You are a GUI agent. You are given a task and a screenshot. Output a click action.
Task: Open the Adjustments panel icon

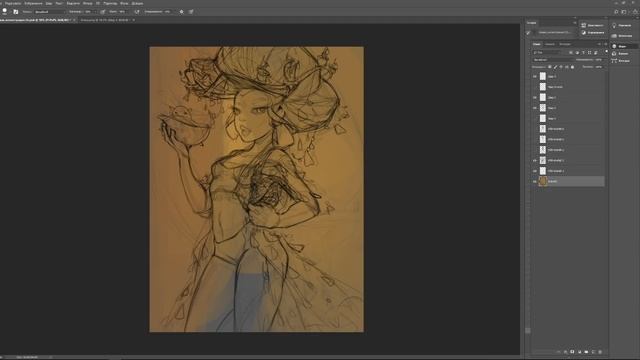click(x=584, y=32)
